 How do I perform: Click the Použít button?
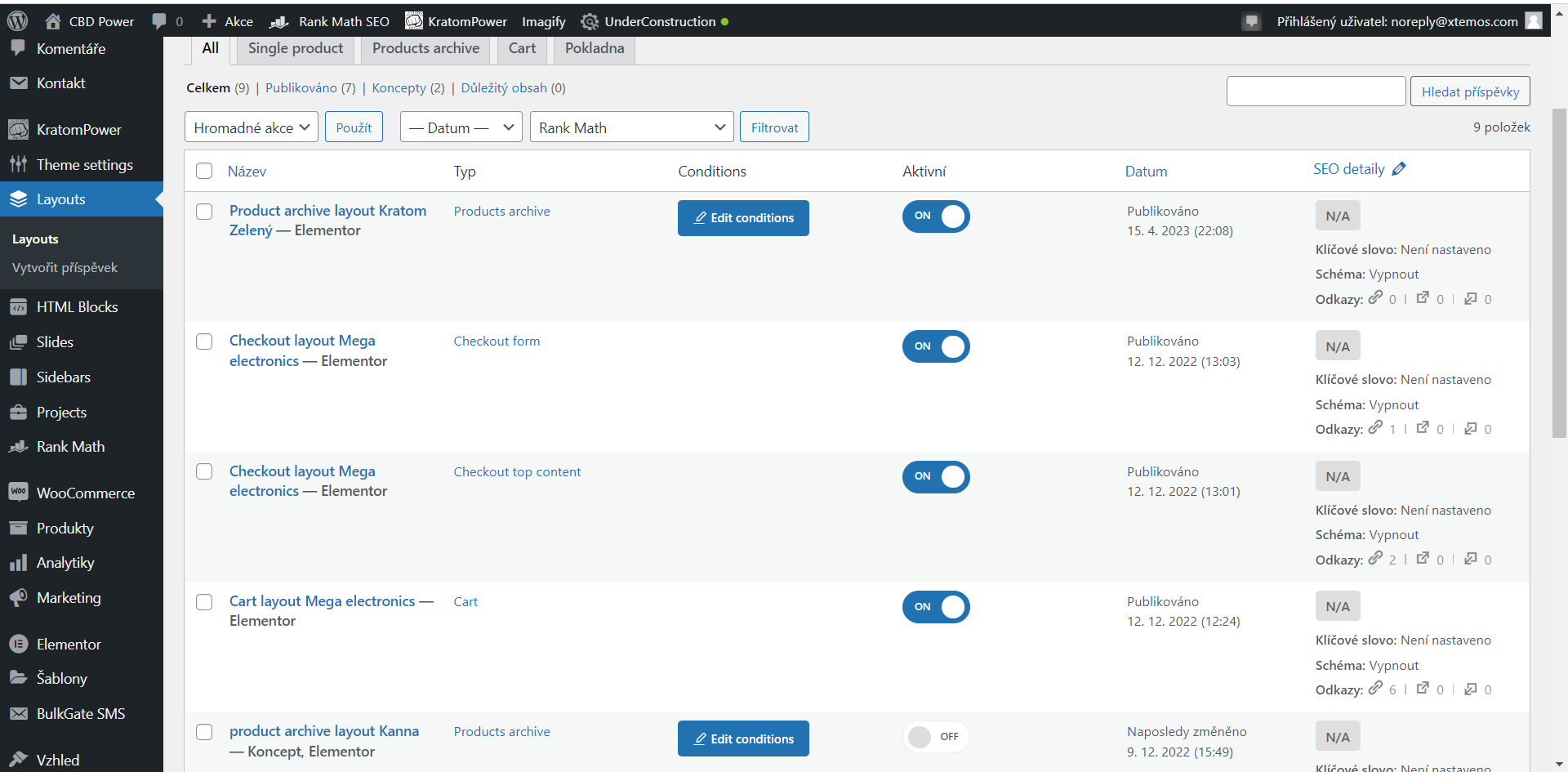click(354, 127)
